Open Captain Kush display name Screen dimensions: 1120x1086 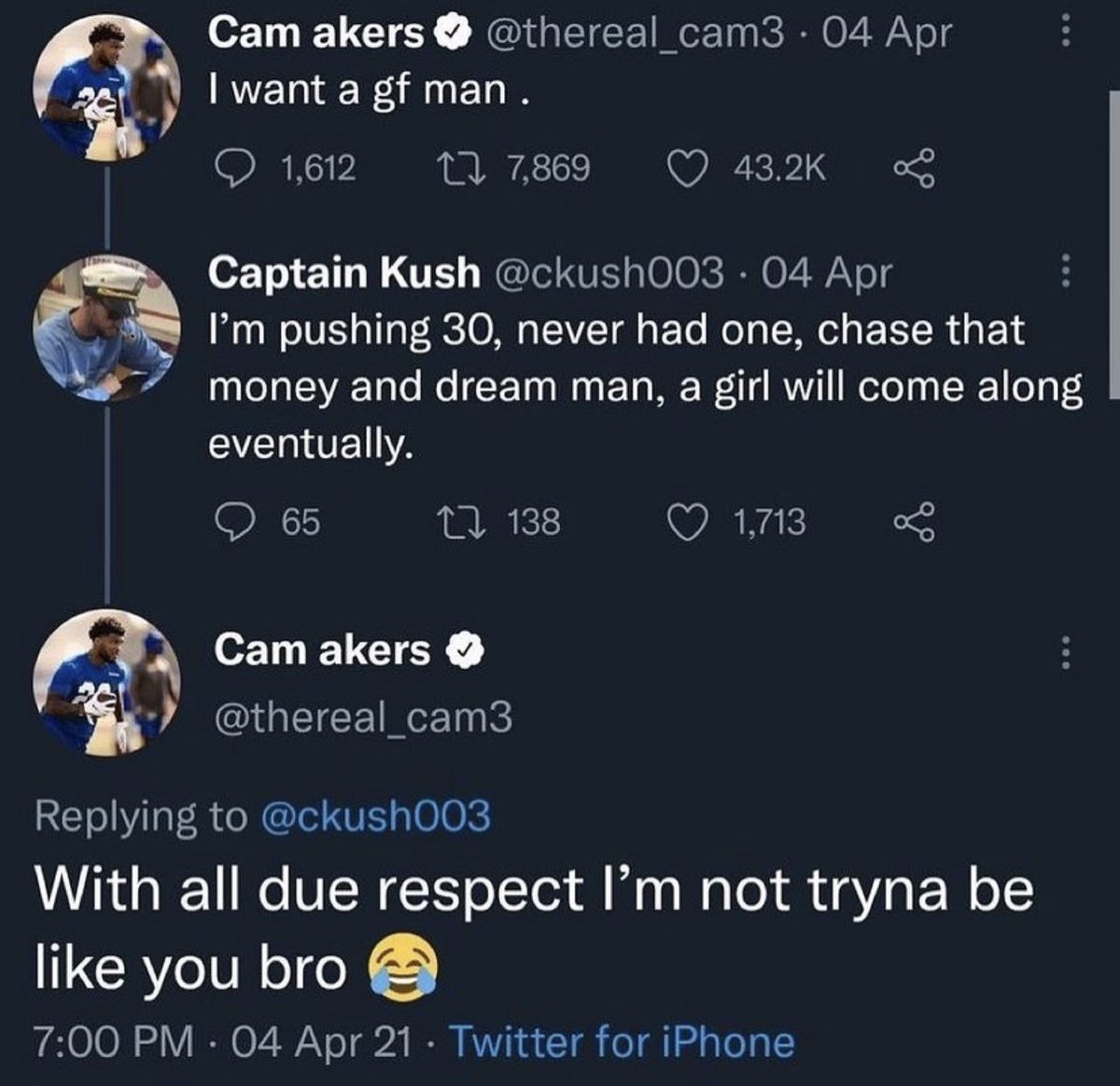pyautogui.click(x=343, y=272)
